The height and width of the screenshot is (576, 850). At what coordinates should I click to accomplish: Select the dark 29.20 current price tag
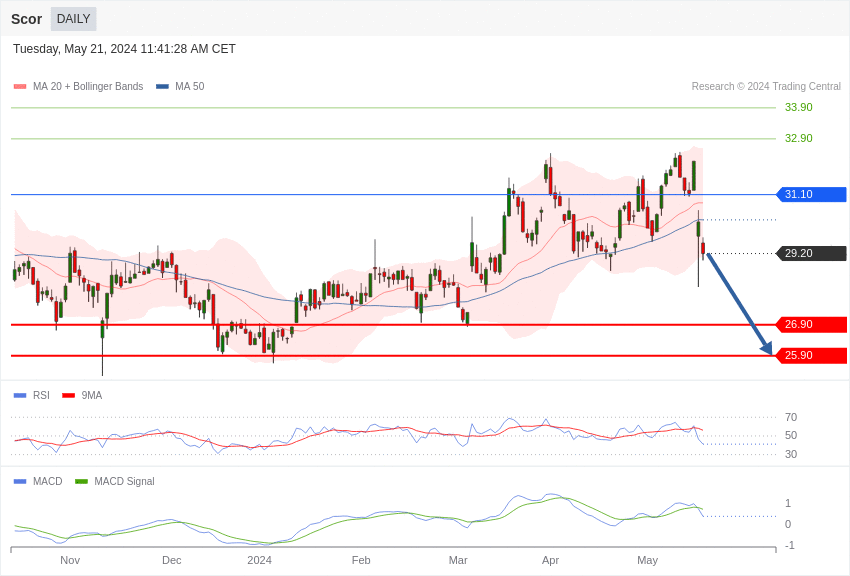tap(811, 253)
